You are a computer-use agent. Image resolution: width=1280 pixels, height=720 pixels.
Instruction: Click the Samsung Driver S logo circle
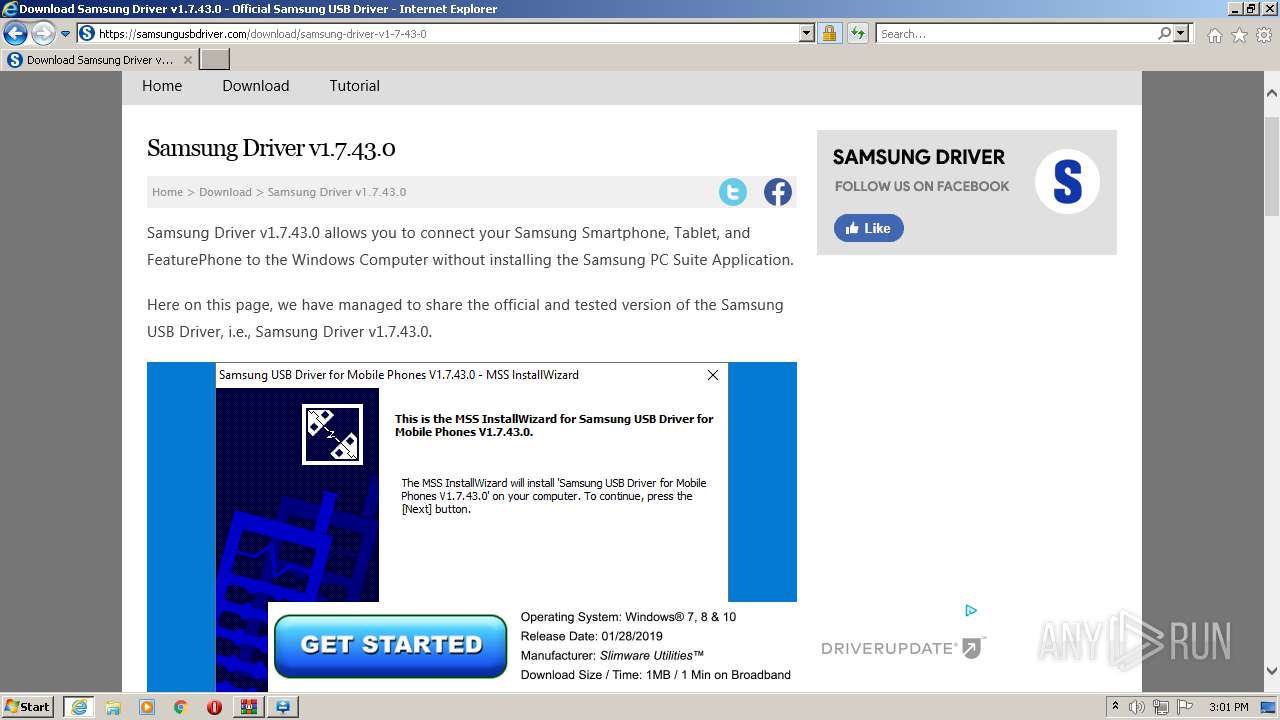click(x=1067, y=182)
